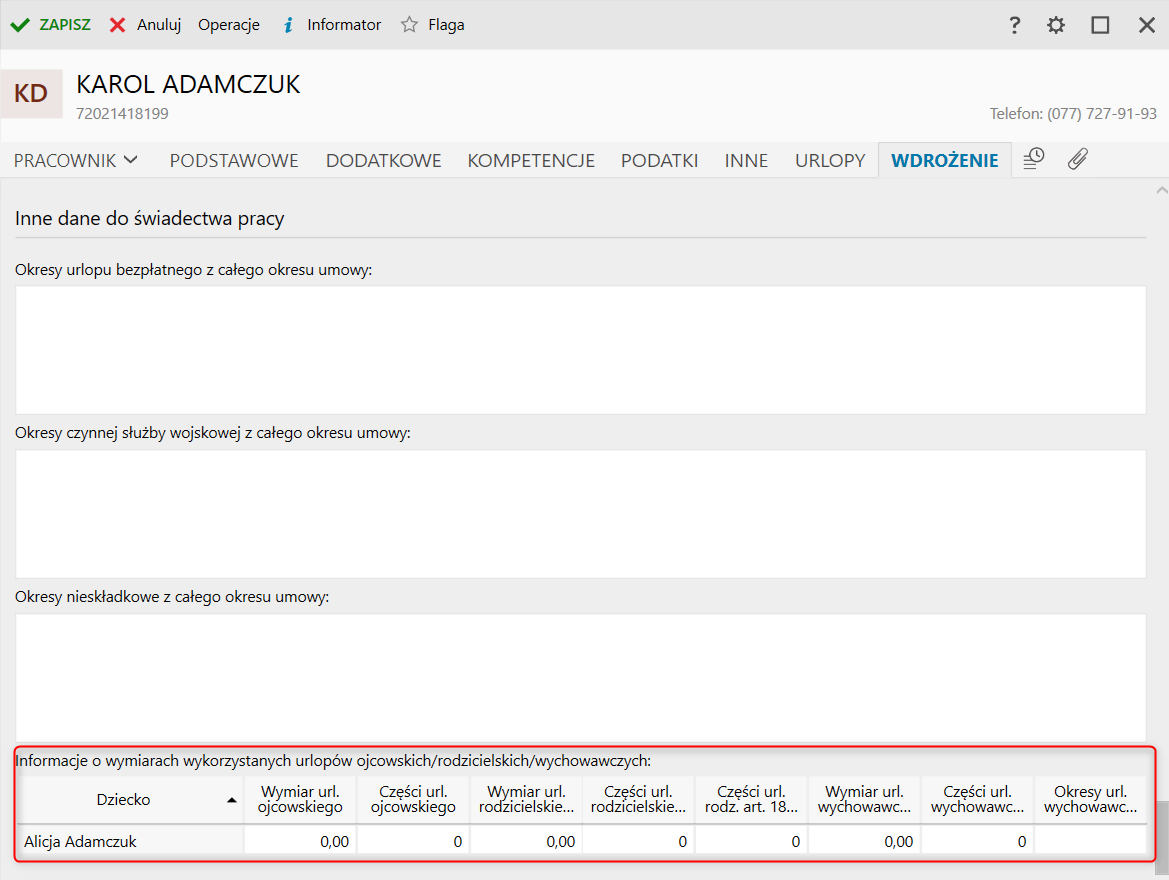Click the blue Informator info icon
This screenshot has height=880, width=1169.
pyautogui.click(x=288, y=25)
